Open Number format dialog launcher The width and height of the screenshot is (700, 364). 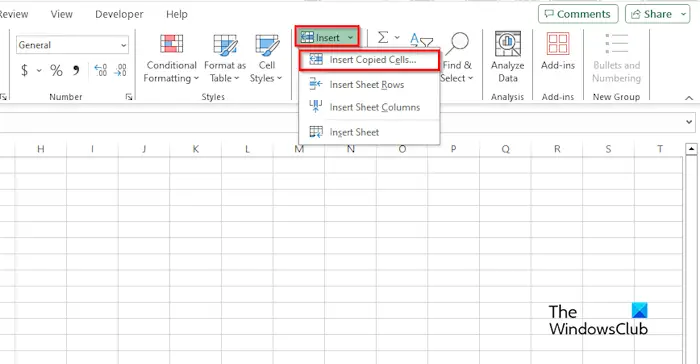[129, 97]
